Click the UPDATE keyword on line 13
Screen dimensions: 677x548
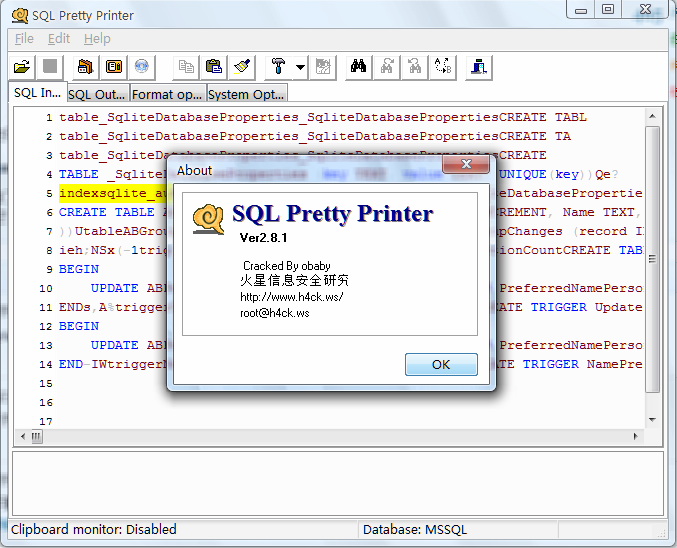tap(114, 345)
